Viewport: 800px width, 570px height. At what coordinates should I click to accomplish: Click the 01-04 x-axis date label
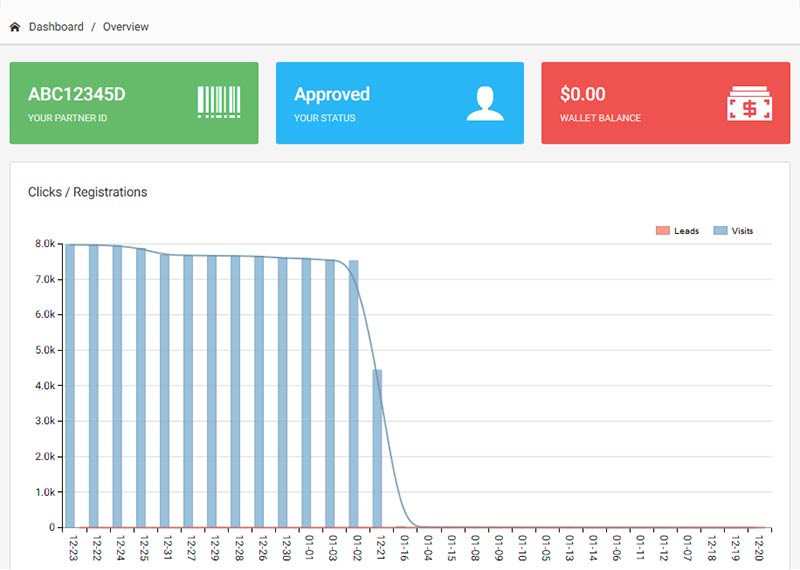(x=427, y=547)
